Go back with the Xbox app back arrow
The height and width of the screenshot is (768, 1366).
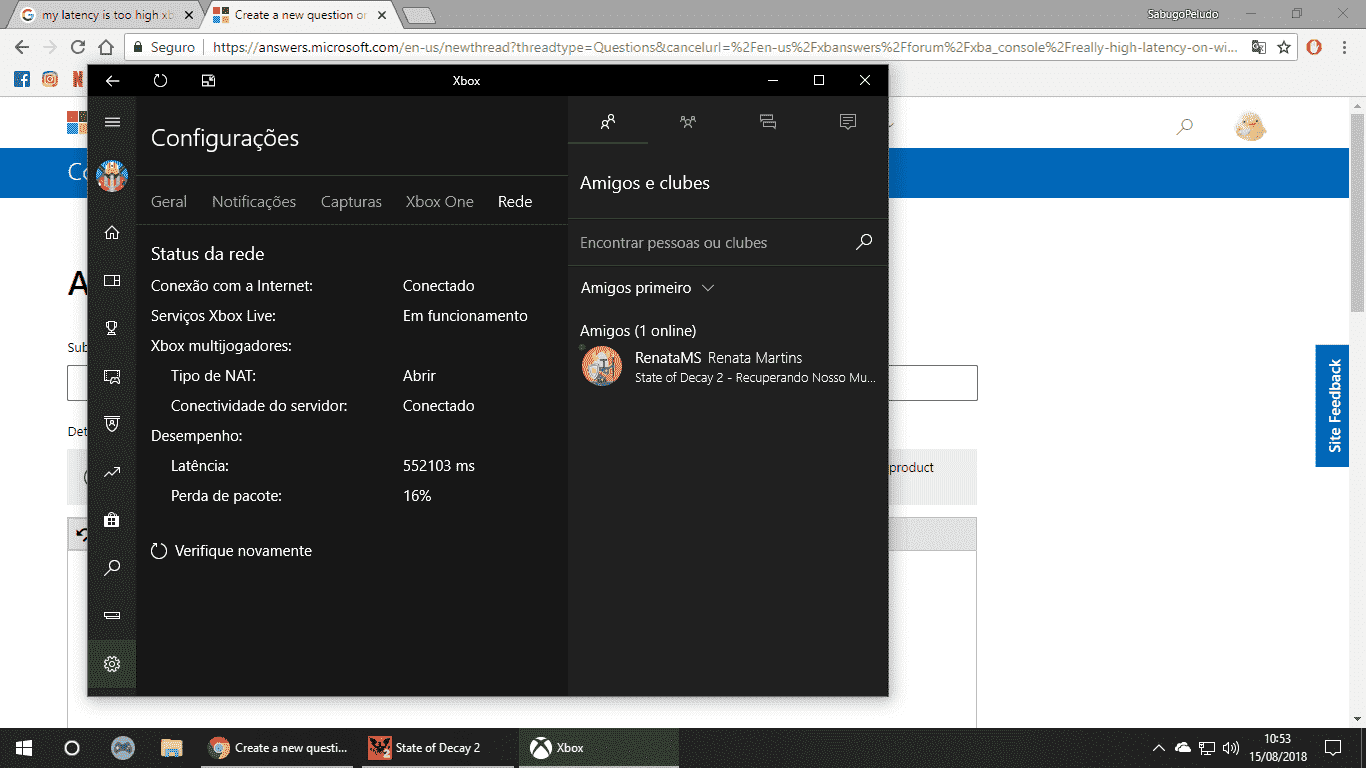click(112, 81)
